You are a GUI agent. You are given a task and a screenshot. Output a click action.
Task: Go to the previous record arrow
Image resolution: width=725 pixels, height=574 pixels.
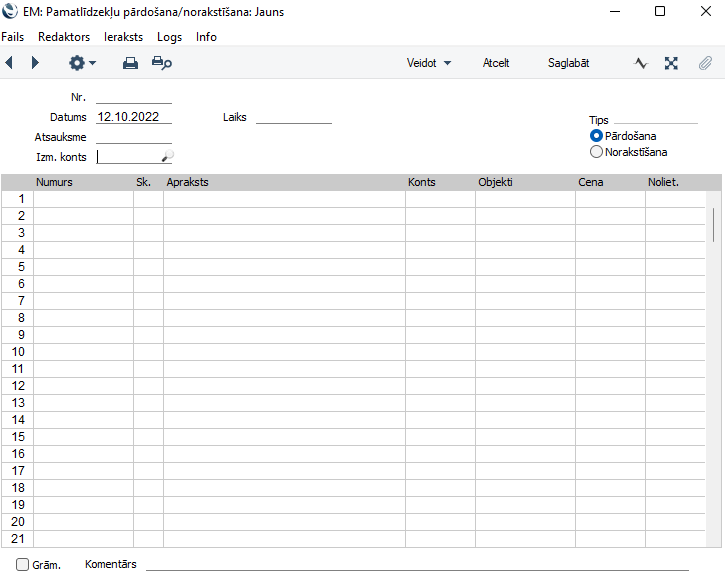pyautogui.click(x=9, y=63)
